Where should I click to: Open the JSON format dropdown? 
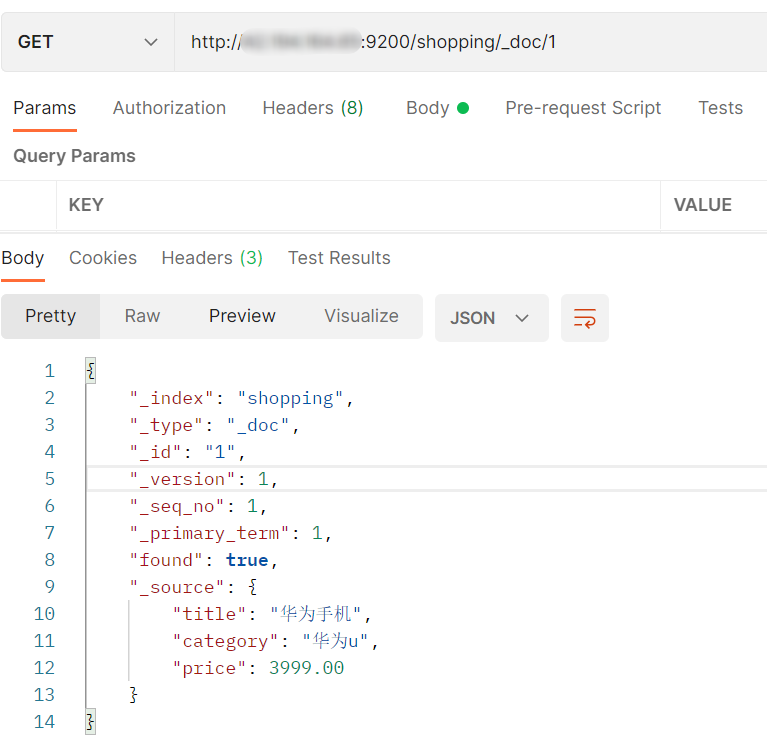490,318
